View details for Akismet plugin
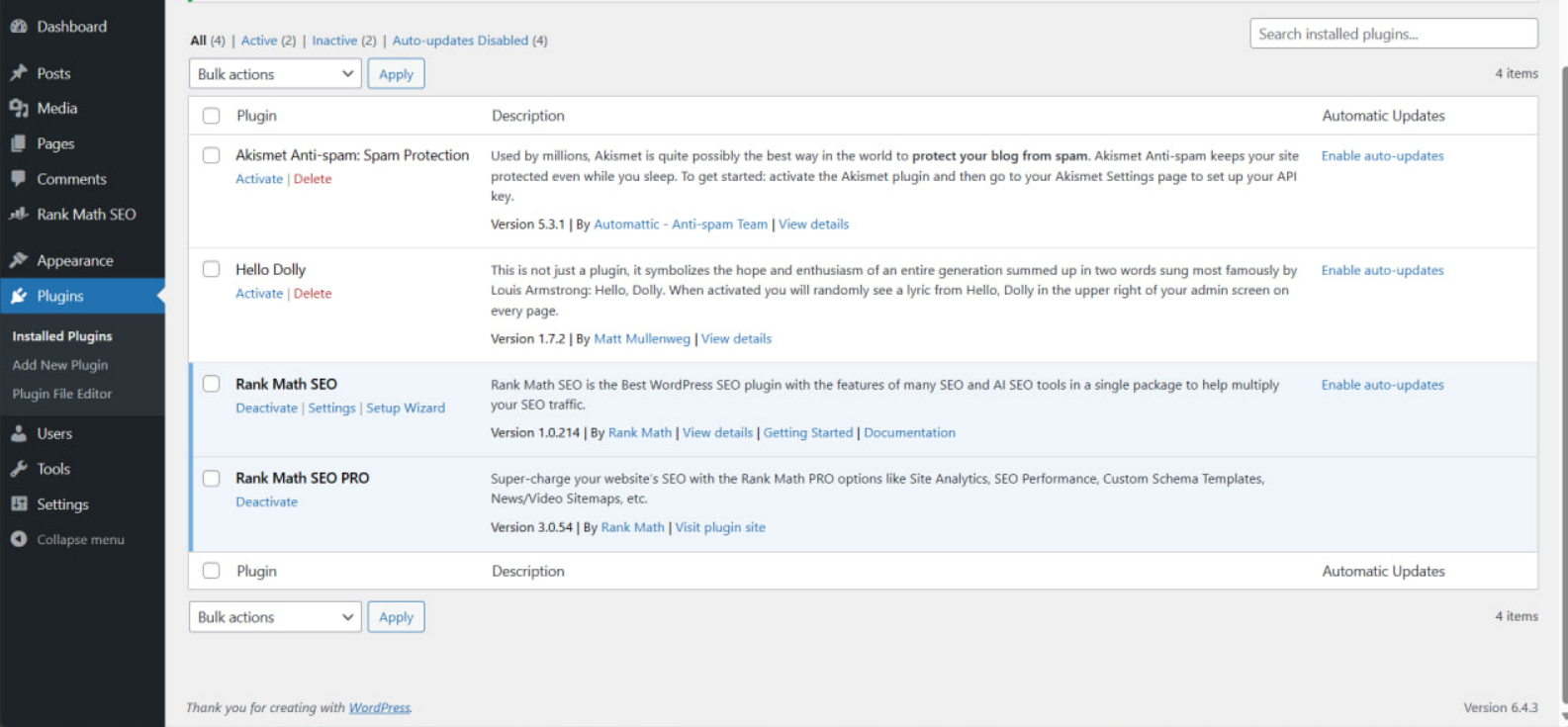Image resolution: width=1568 pixels, height=727 pixels. (813, 225)
